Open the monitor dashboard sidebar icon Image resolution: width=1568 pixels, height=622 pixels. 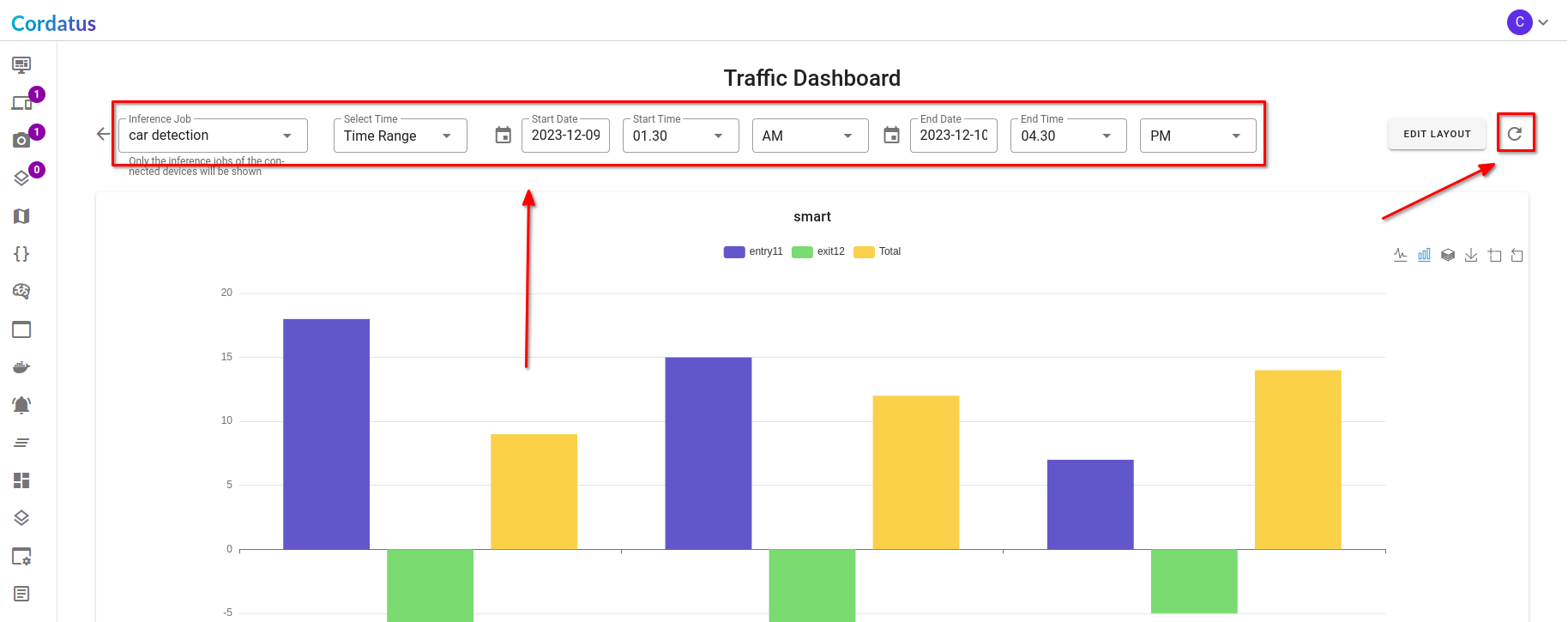(x=21, y=64)
